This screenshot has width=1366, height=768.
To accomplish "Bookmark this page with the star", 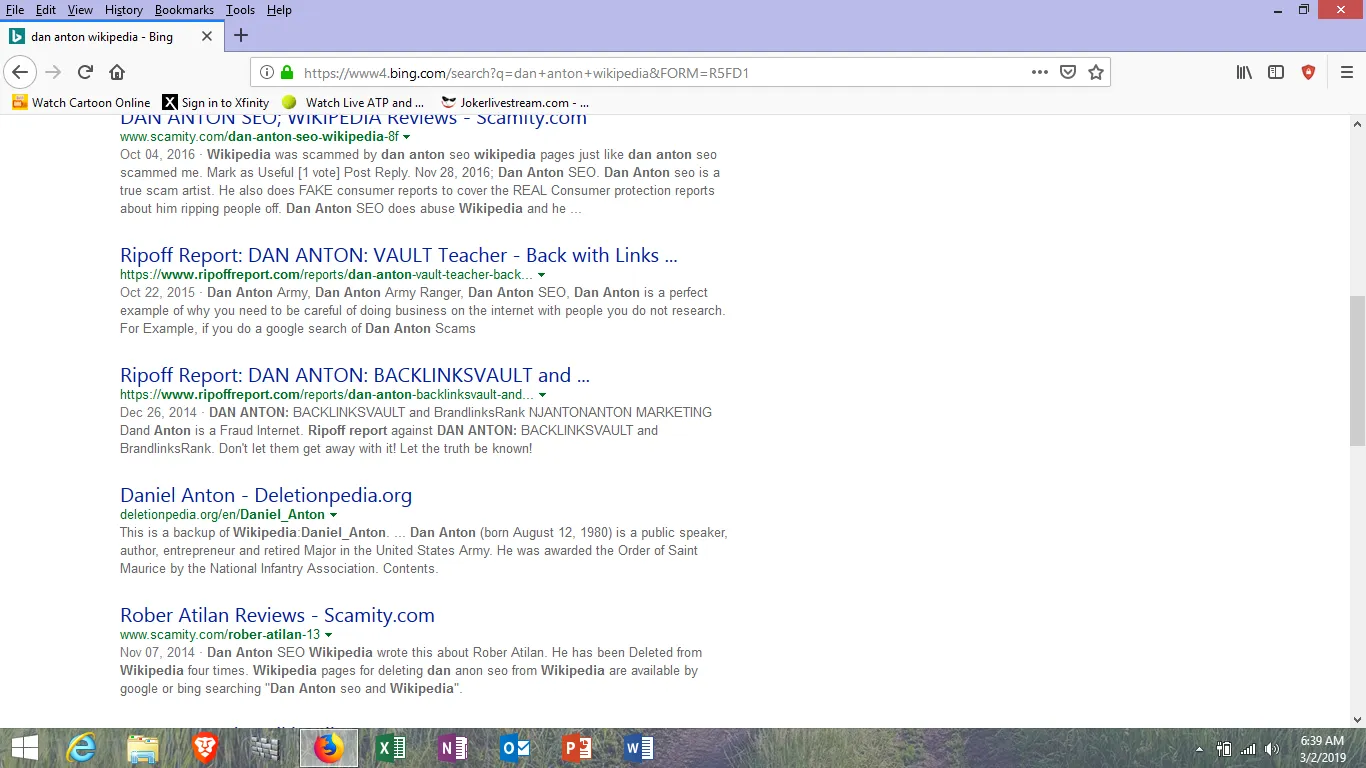I will [1096, 72].
